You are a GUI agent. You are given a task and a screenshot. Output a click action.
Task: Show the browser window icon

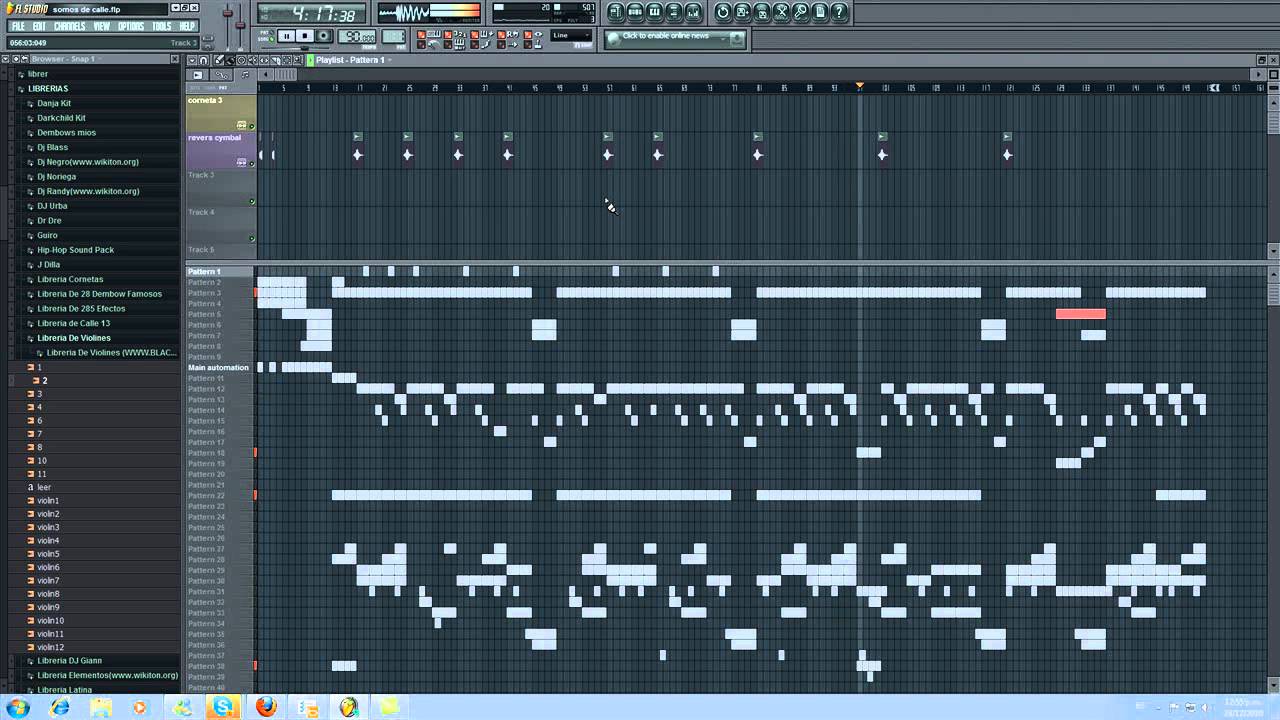[673, 12]
